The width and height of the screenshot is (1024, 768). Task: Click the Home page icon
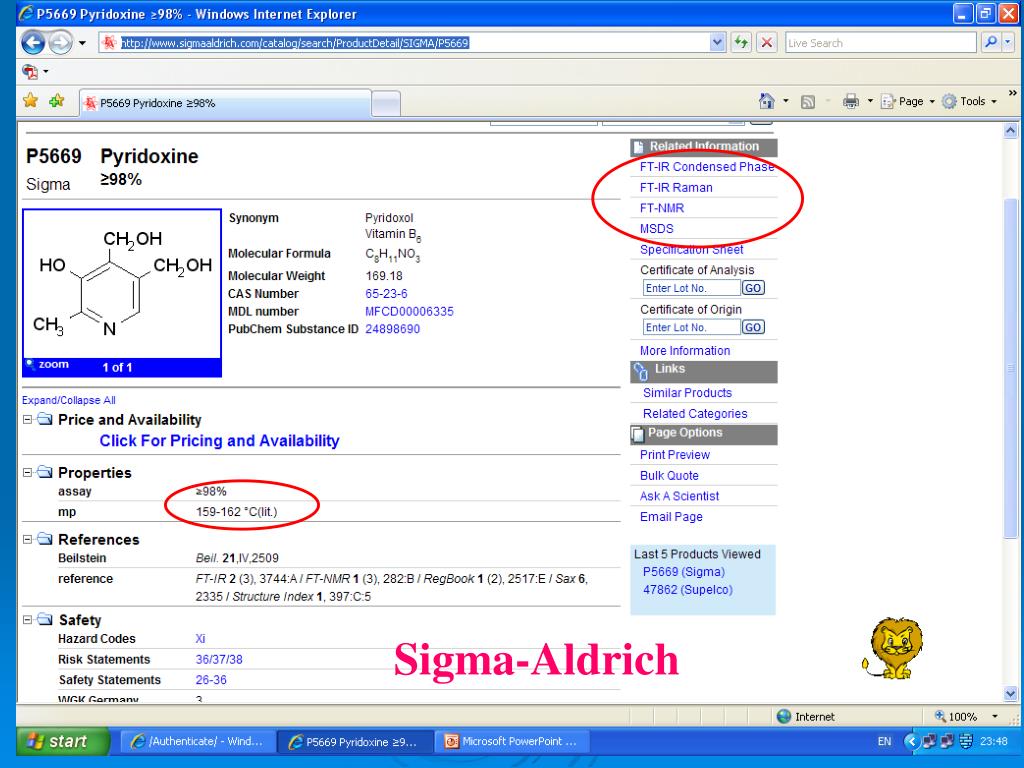pos(767,101)
